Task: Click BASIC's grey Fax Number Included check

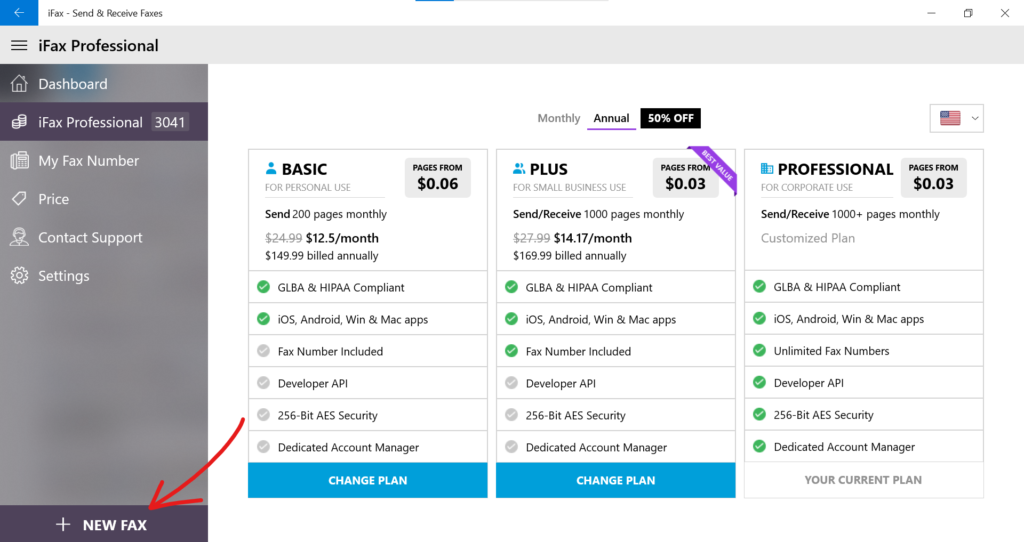Action: pyautogui.click(x=263, y=351)
